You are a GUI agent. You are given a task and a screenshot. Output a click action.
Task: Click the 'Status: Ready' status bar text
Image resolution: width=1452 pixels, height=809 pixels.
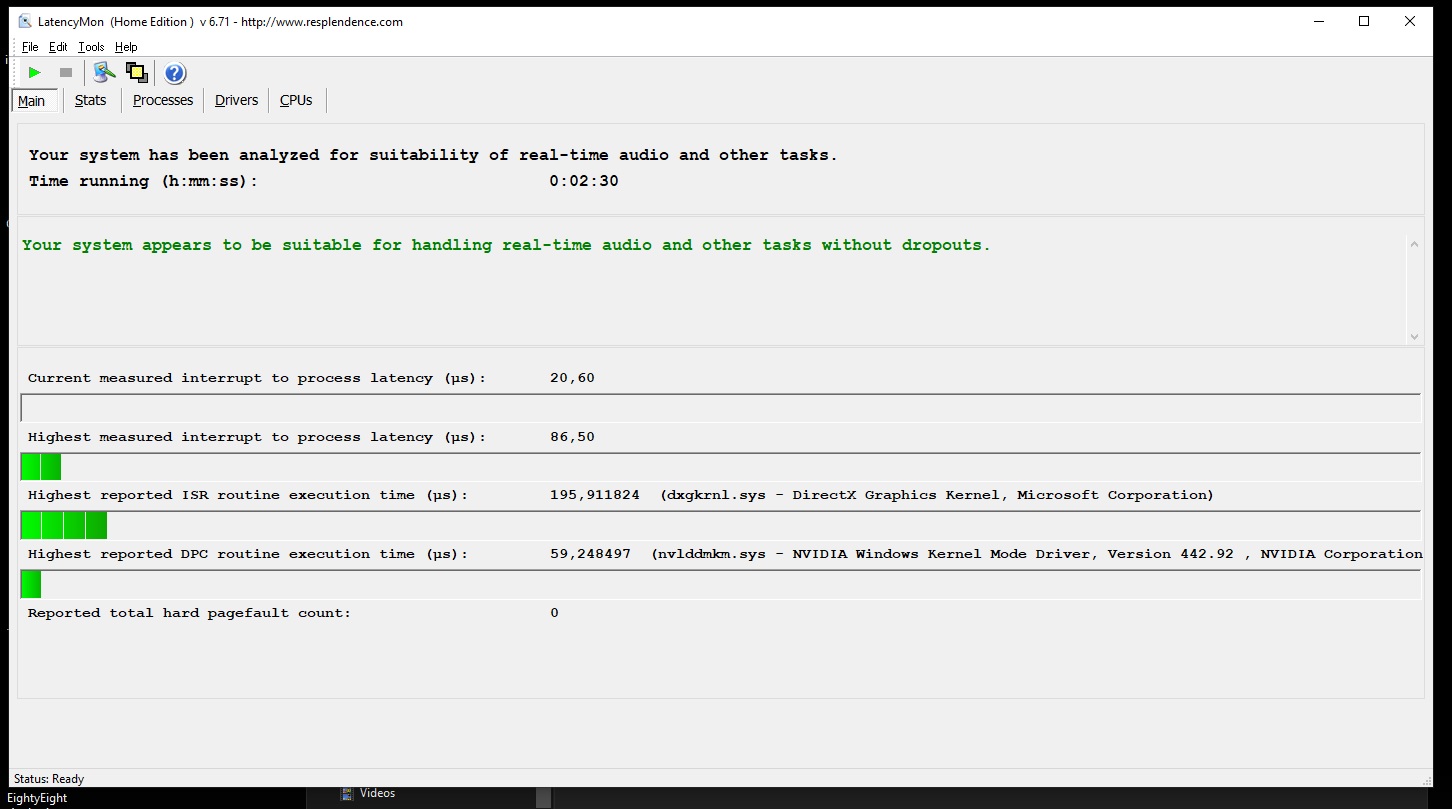49,779
